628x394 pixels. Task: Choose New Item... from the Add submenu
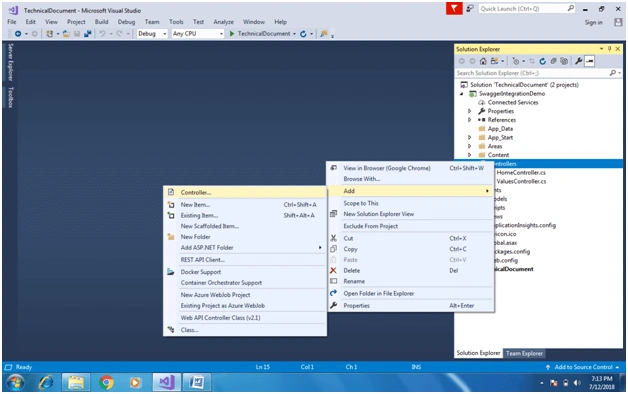coord(245,205)
